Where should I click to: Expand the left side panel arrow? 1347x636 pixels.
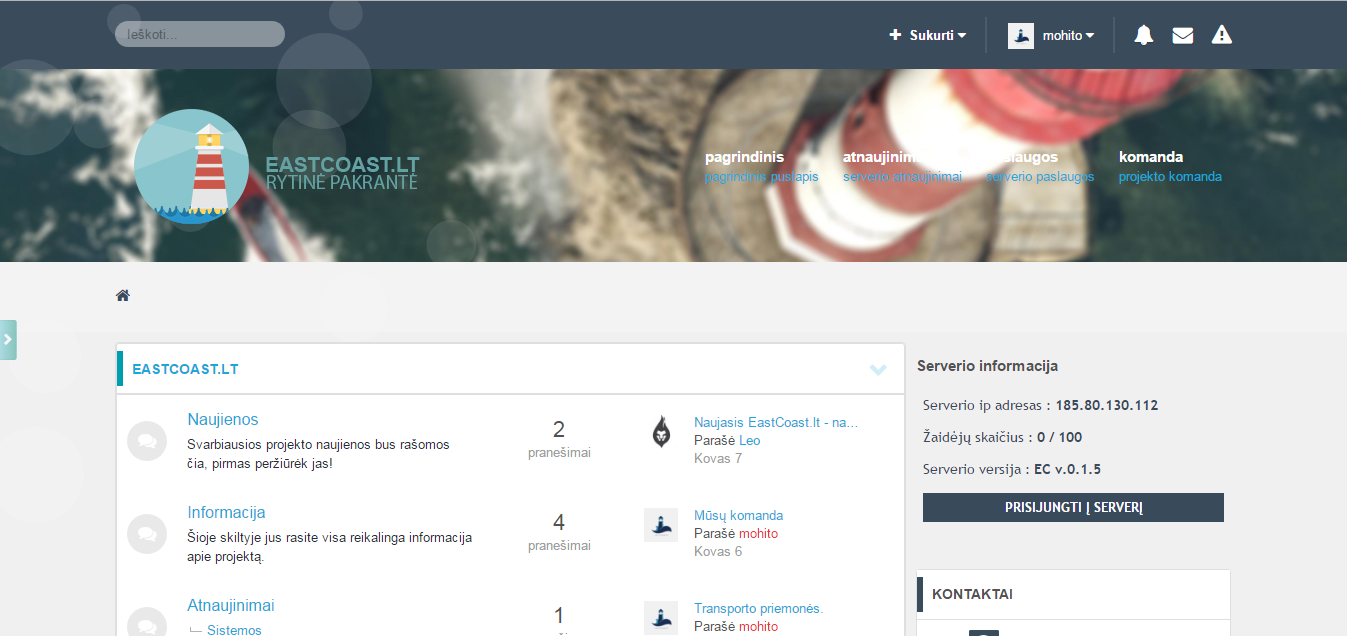[8, 340]
